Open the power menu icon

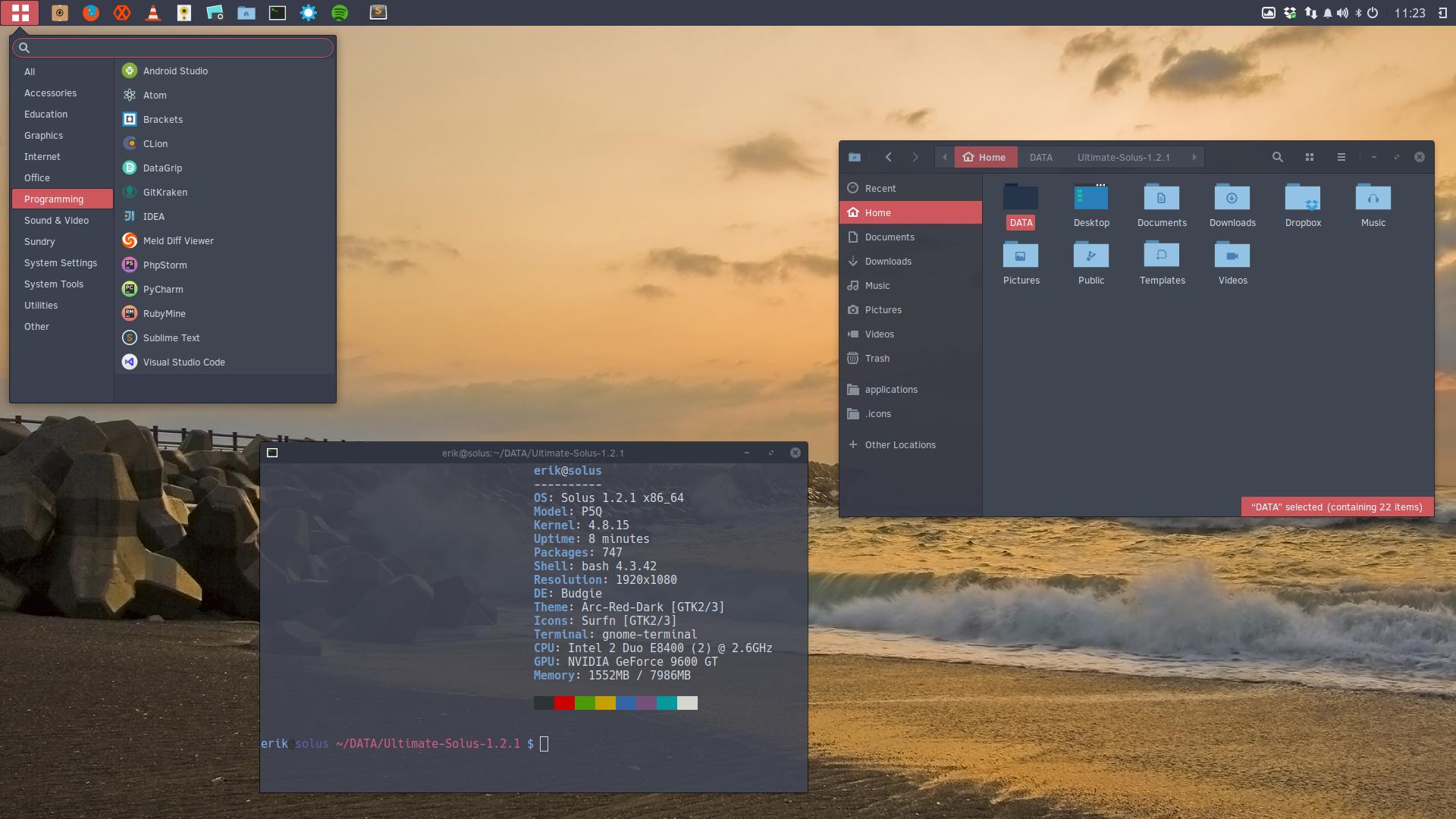[1373, 12]
